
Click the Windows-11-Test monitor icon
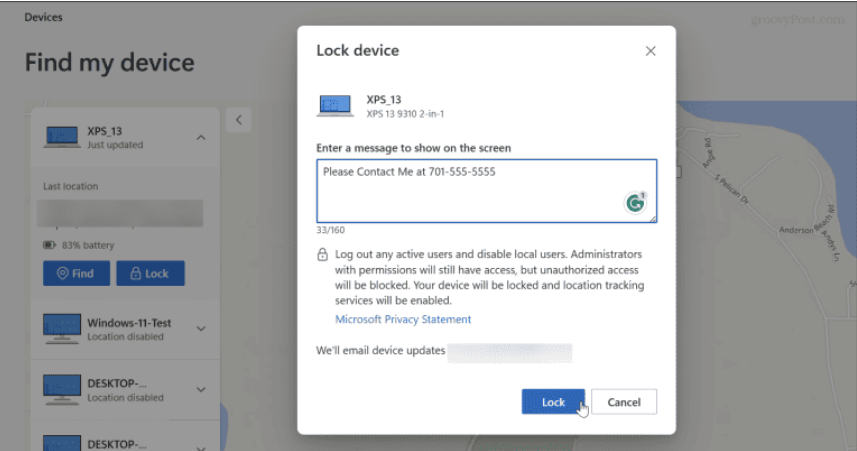click(62, 329)
